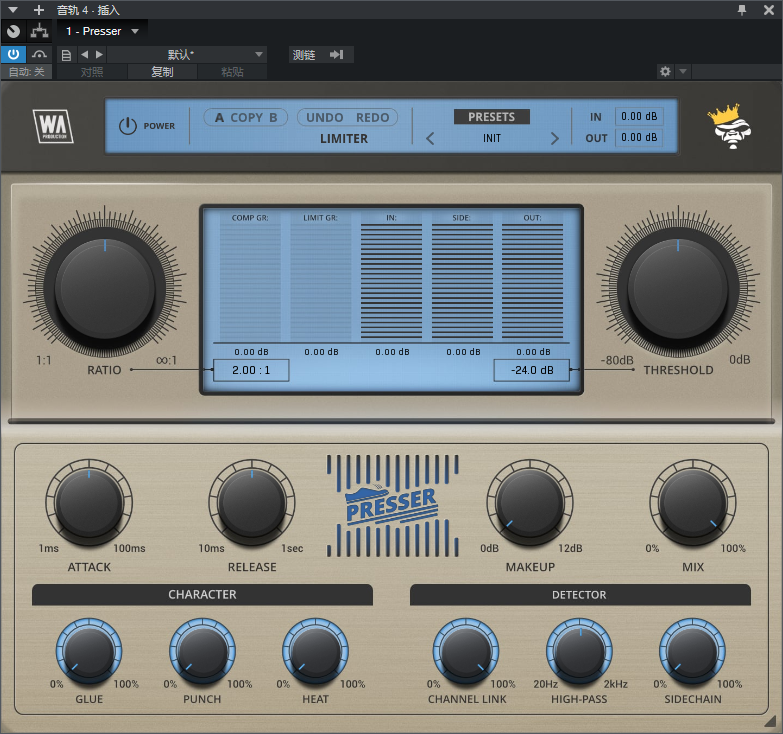
Task: Click the IN level meter
Action: click(392, 282)
